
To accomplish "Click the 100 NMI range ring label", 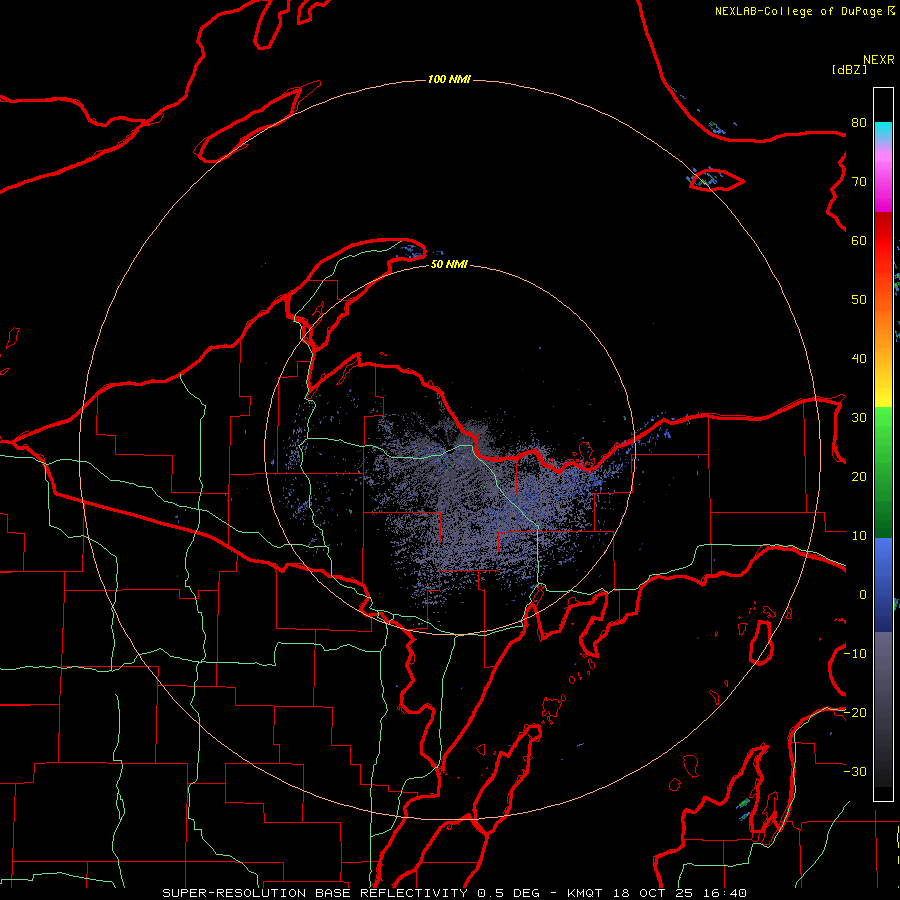I will coord(449,79).
